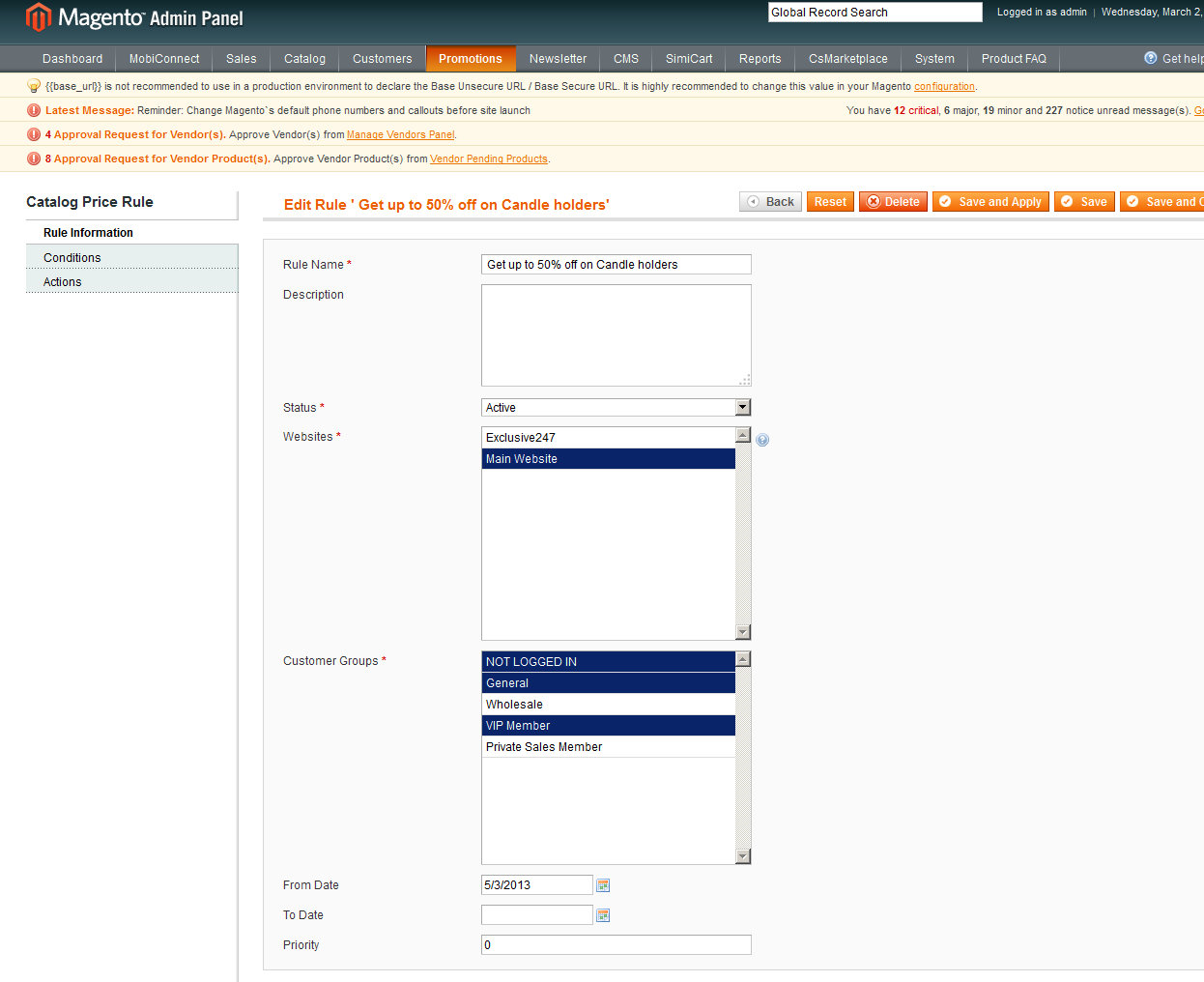Open the Vendor Pending Products link
Image resolution: width=1204 pixels, height=982 pixels.
pos(488,159)
